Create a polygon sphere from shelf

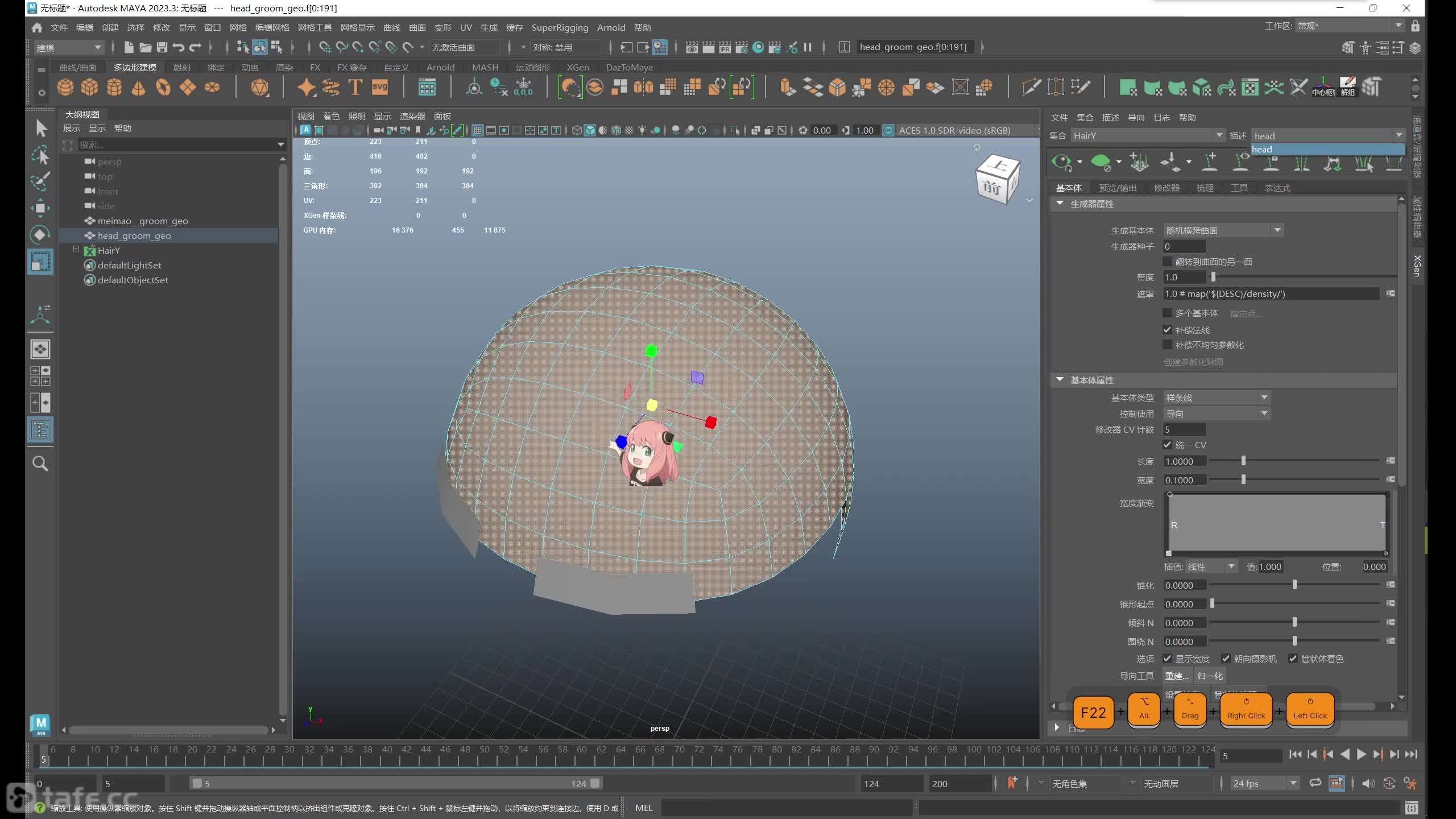(x=65, y=87)
